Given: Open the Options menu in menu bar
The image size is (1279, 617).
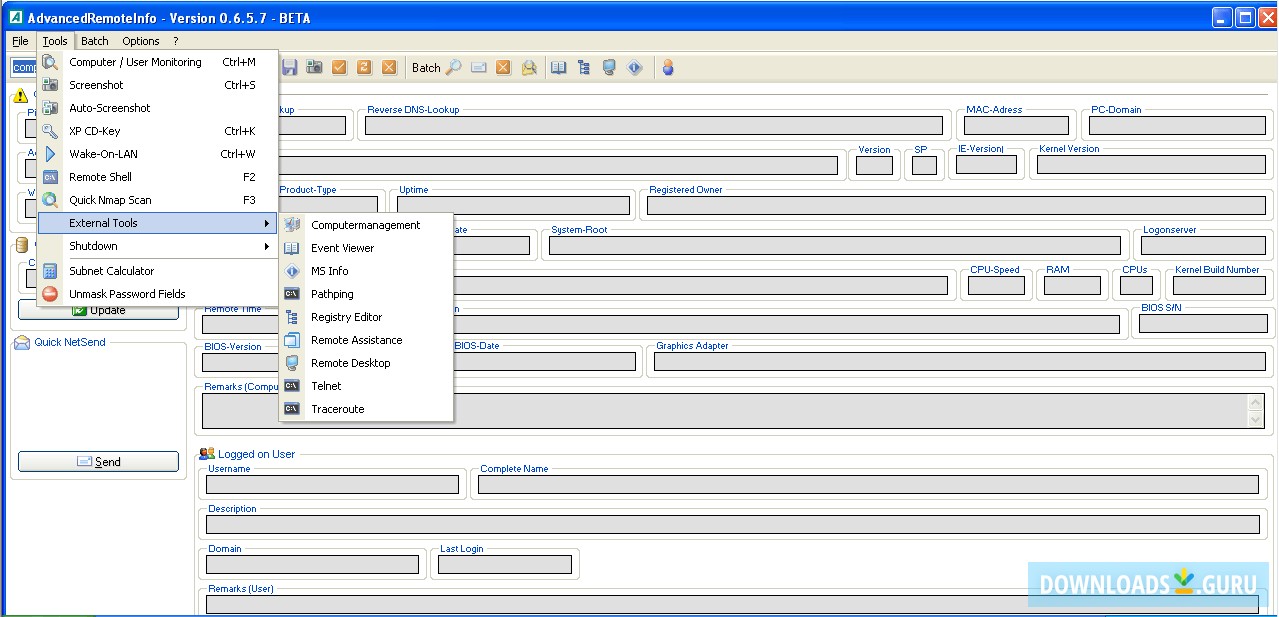Looking at the screenshot, I should pyautogui.click(x=141, y=41).
